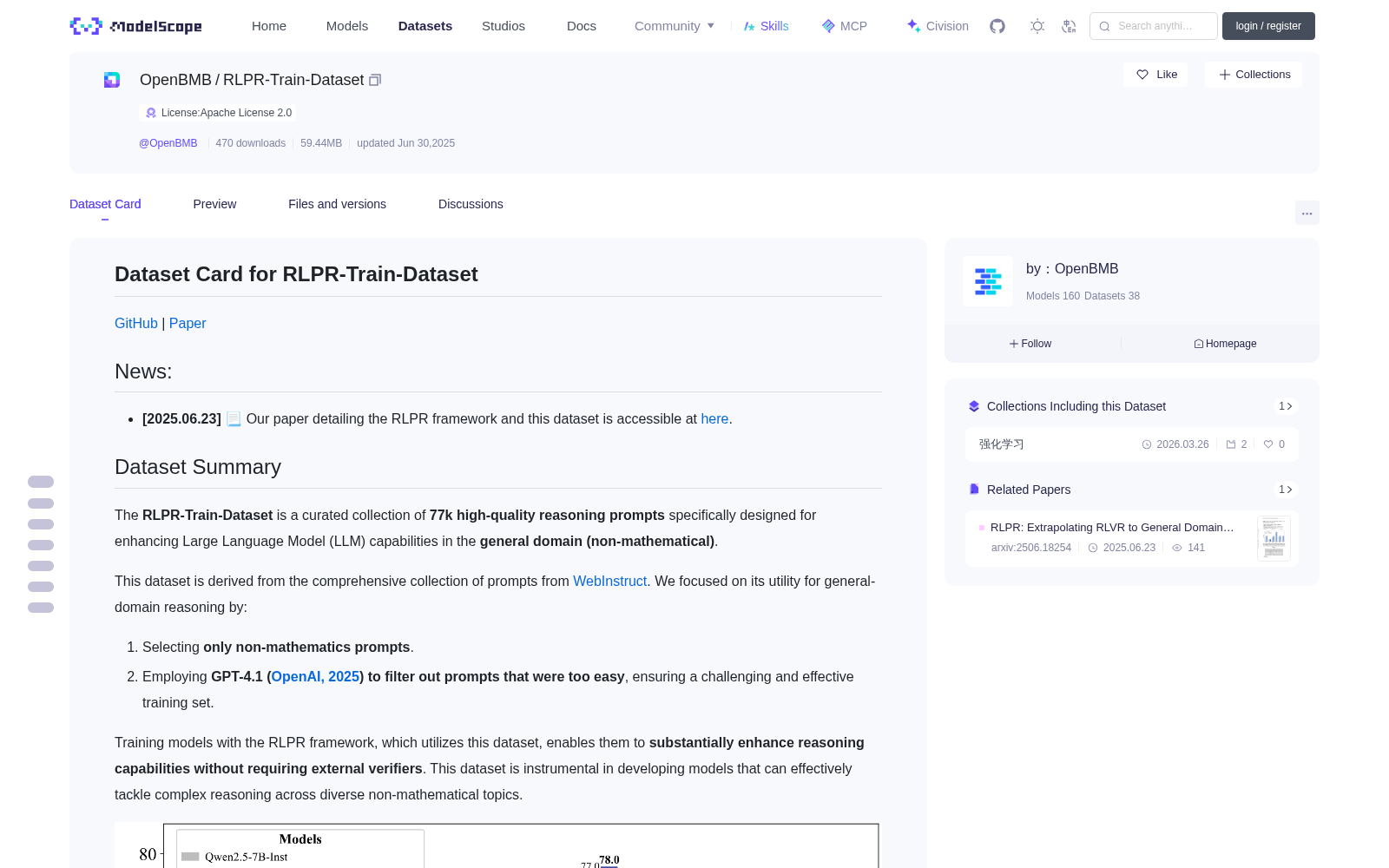
Task: Jump via the first side outline marker
Action: coord(41,482)
